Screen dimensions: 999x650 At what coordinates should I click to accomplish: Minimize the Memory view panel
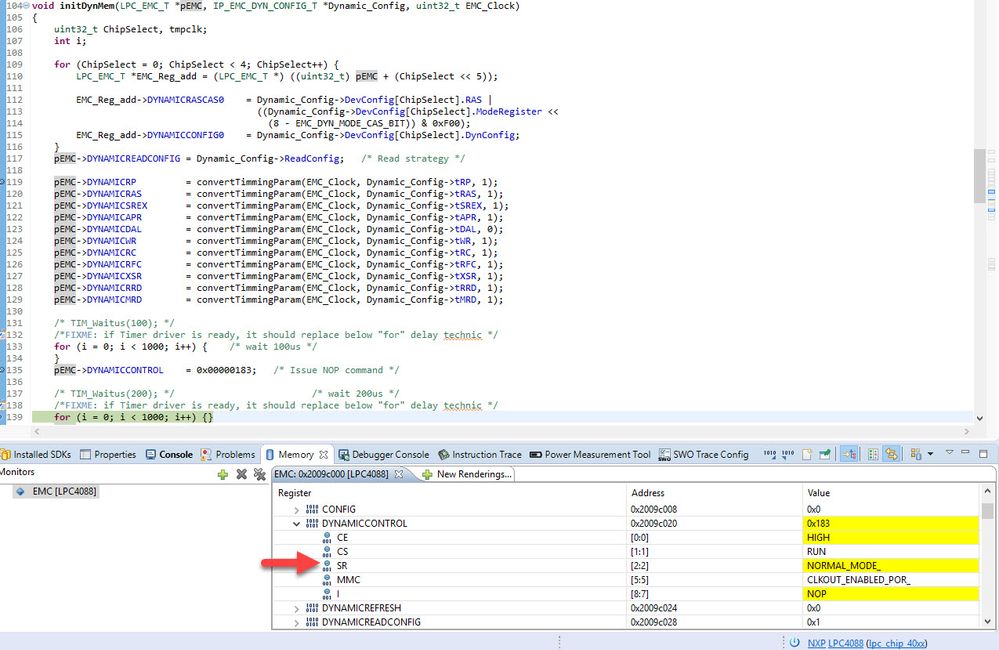click(x=965, y=453)
